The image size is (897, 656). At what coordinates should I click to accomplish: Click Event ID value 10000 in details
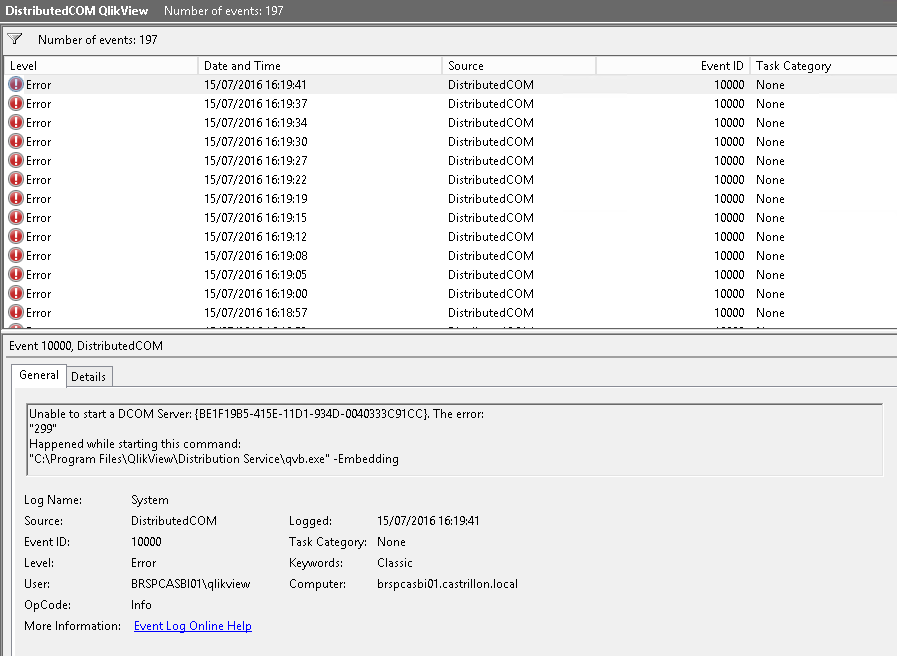(146, 542)
